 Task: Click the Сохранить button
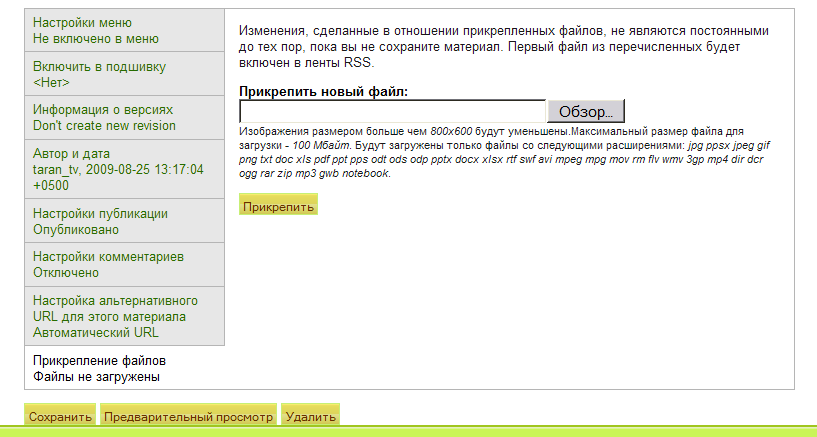(60, 415)
